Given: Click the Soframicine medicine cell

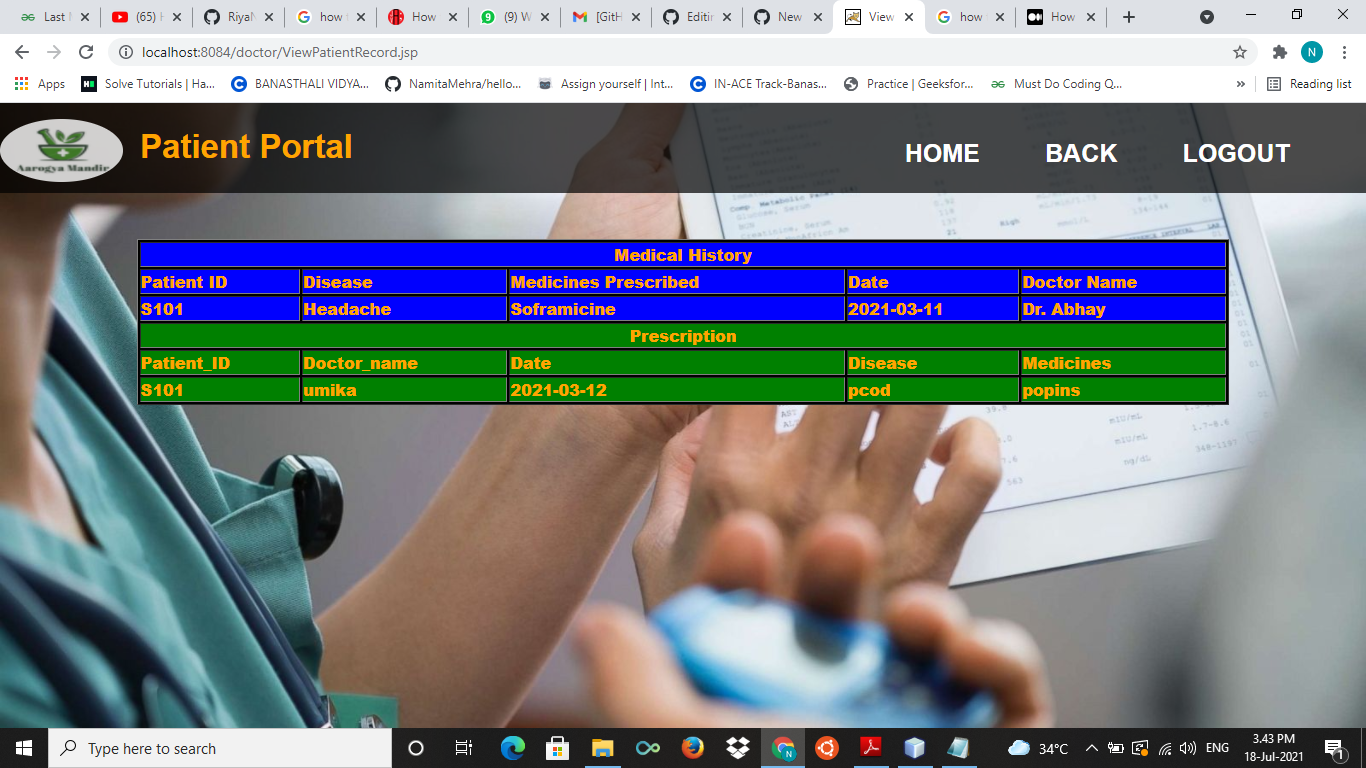Looking at the screenshot, I should [x=676, y=309].
